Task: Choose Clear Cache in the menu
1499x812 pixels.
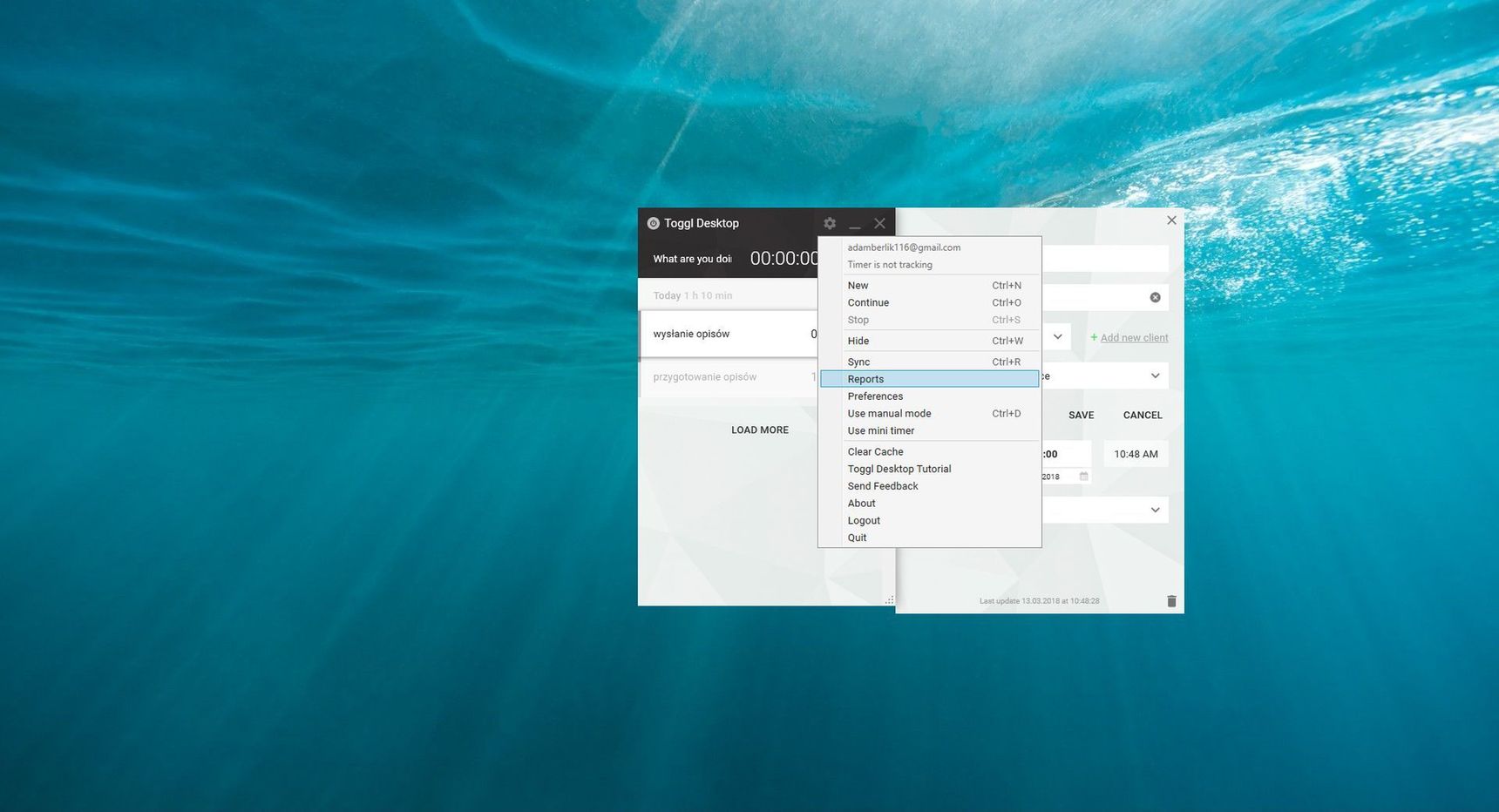Action: click(930, 452)
